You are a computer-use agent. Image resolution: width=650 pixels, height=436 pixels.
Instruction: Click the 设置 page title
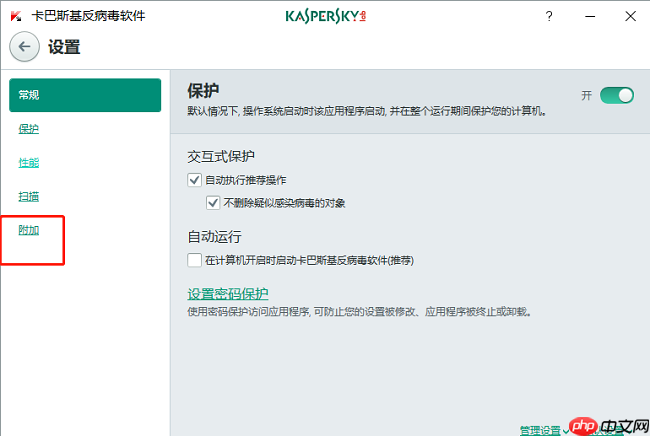[64, 47]
